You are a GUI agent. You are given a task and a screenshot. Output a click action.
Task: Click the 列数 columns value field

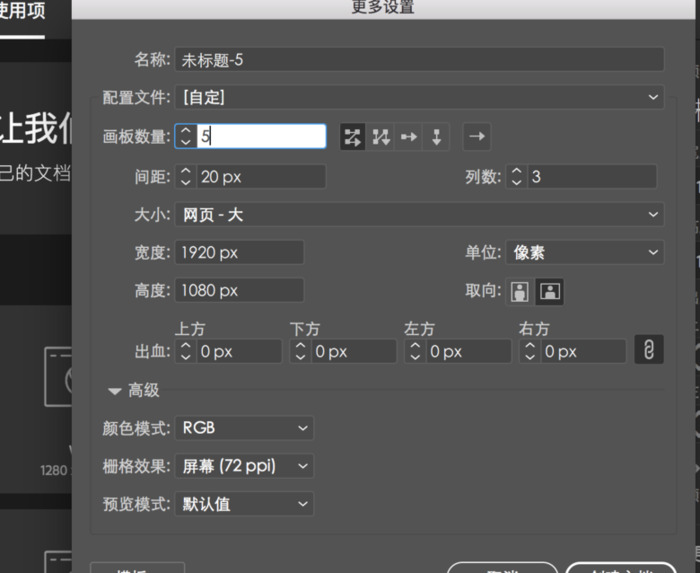(x=592, y=177)
